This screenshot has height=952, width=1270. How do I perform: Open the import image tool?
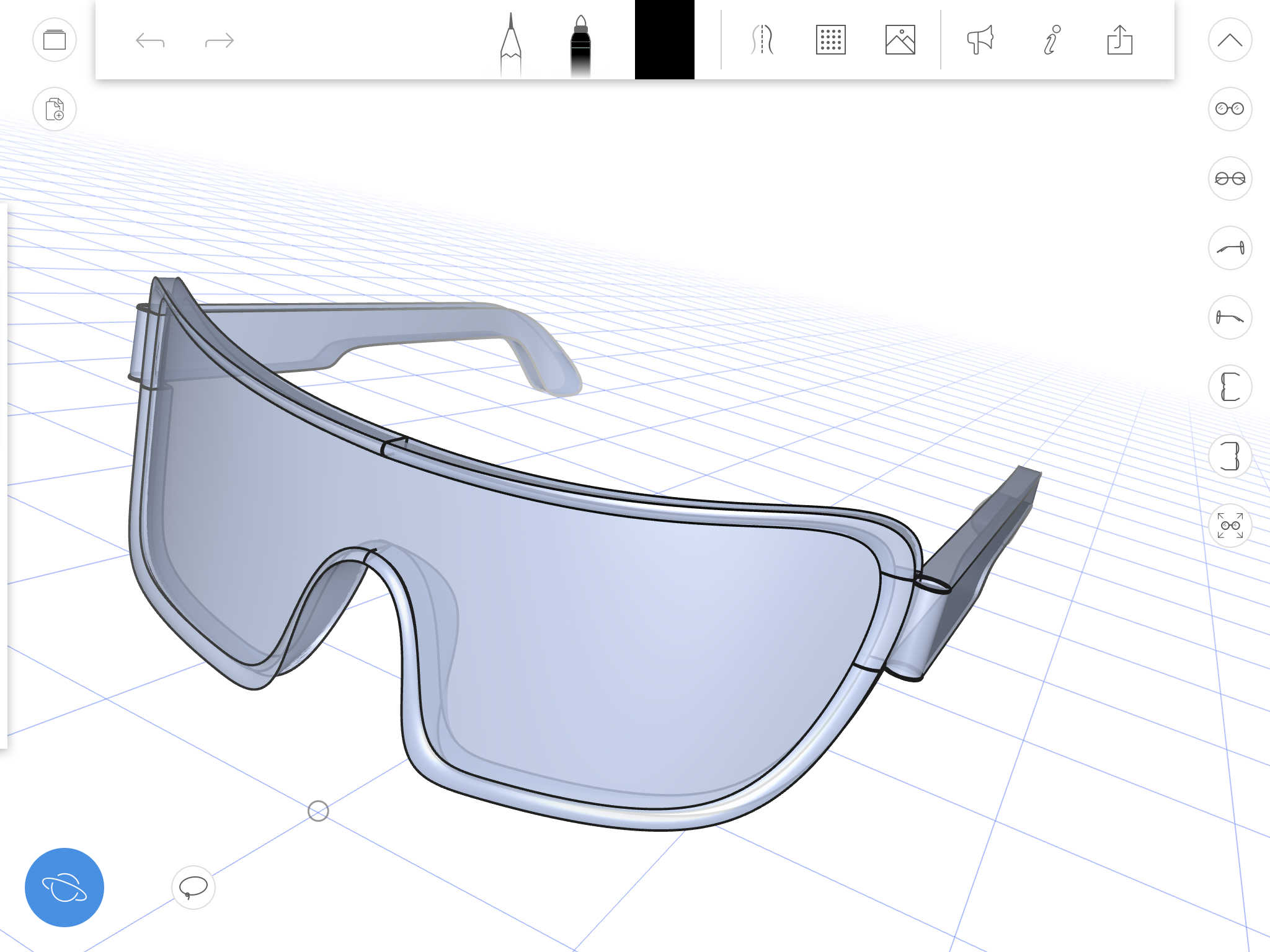click(x=900, y=40)
